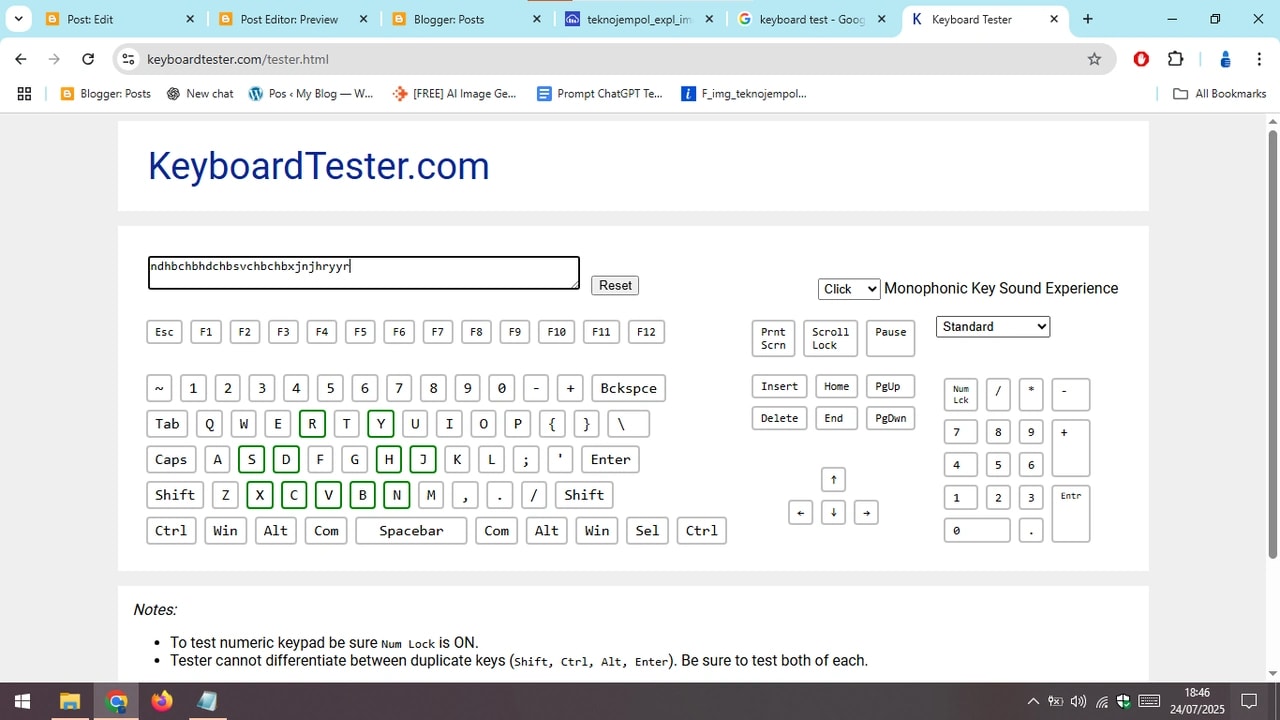This screenshot has width=1280, height=720.
Task: Close the Keyboard Tester tab
Action: [x=1054, y=19]
